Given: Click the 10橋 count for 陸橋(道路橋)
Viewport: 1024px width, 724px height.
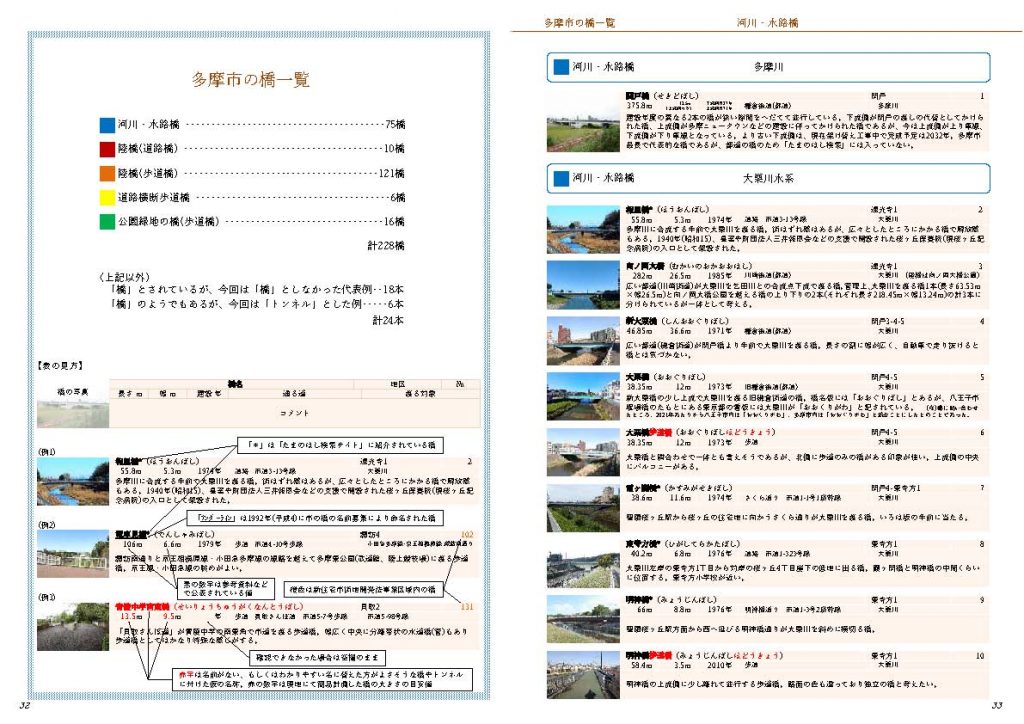Looking at the screenshot, I should pos(394,149).
